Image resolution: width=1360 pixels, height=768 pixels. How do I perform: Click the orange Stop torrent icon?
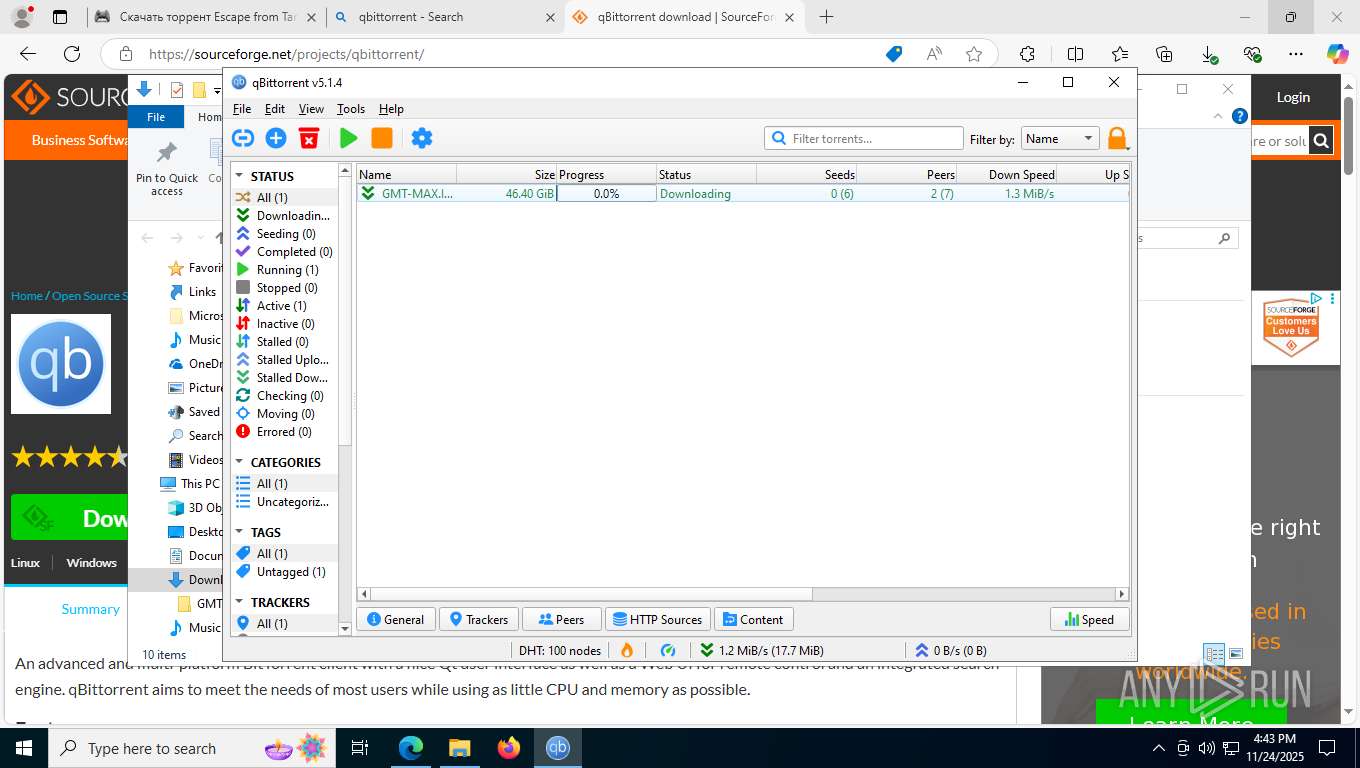381,138
